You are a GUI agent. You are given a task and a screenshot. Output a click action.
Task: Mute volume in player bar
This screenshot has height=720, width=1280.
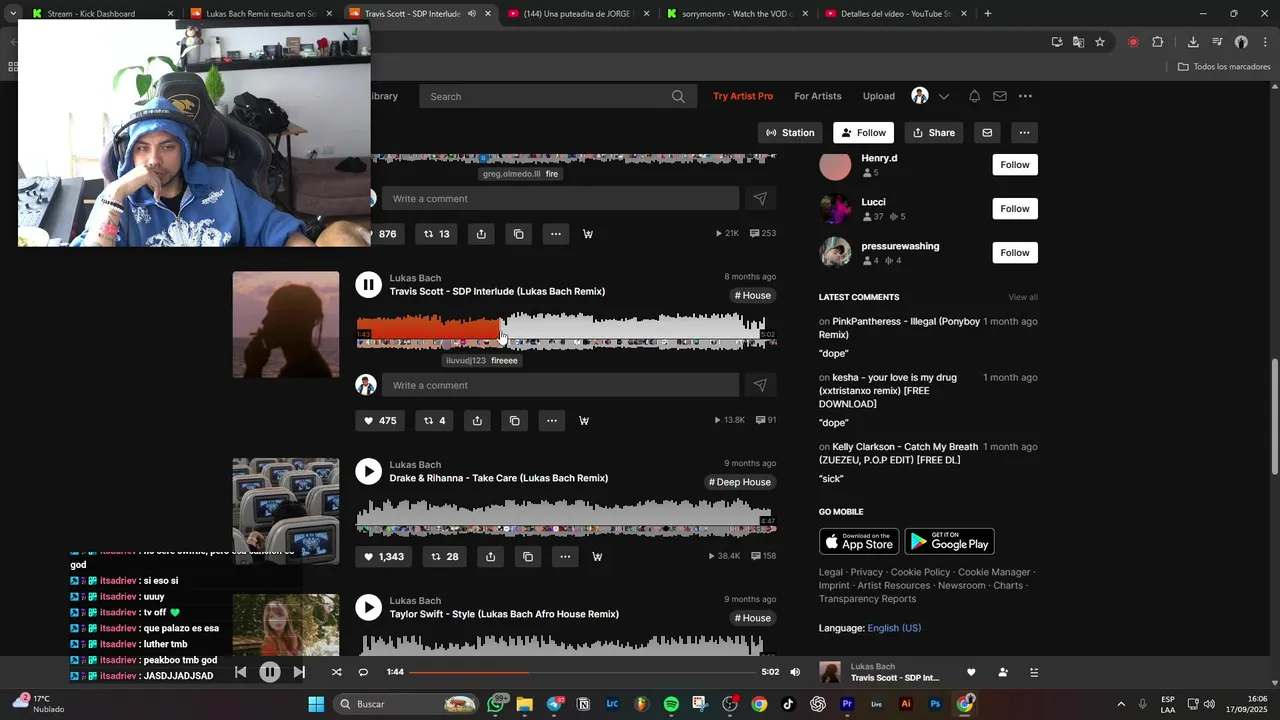click(x=795, y=672)
